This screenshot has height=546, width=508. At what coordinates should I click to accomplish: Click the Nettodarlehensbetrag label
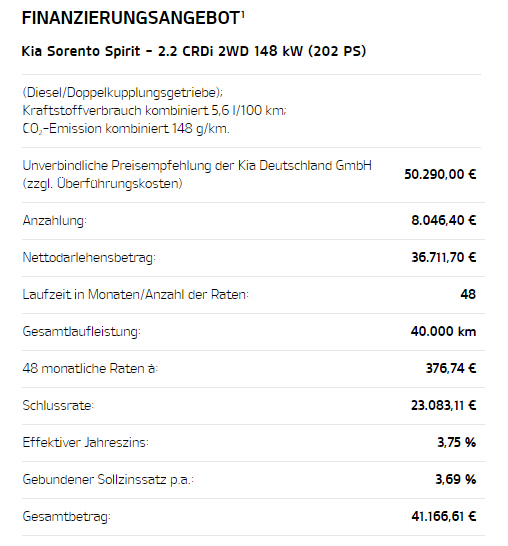pyautogui.click(x=89, y=258)
